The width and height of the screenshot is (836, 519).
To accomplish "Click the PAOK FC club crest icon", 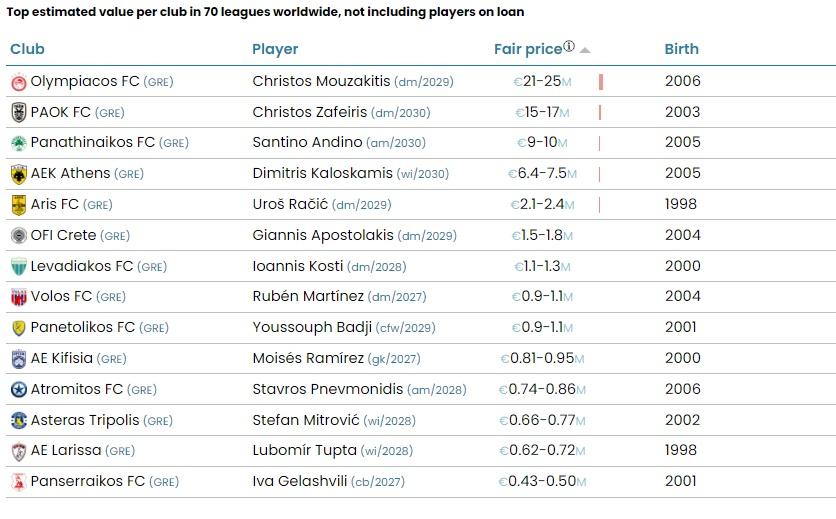I will [x=18, y=113].
